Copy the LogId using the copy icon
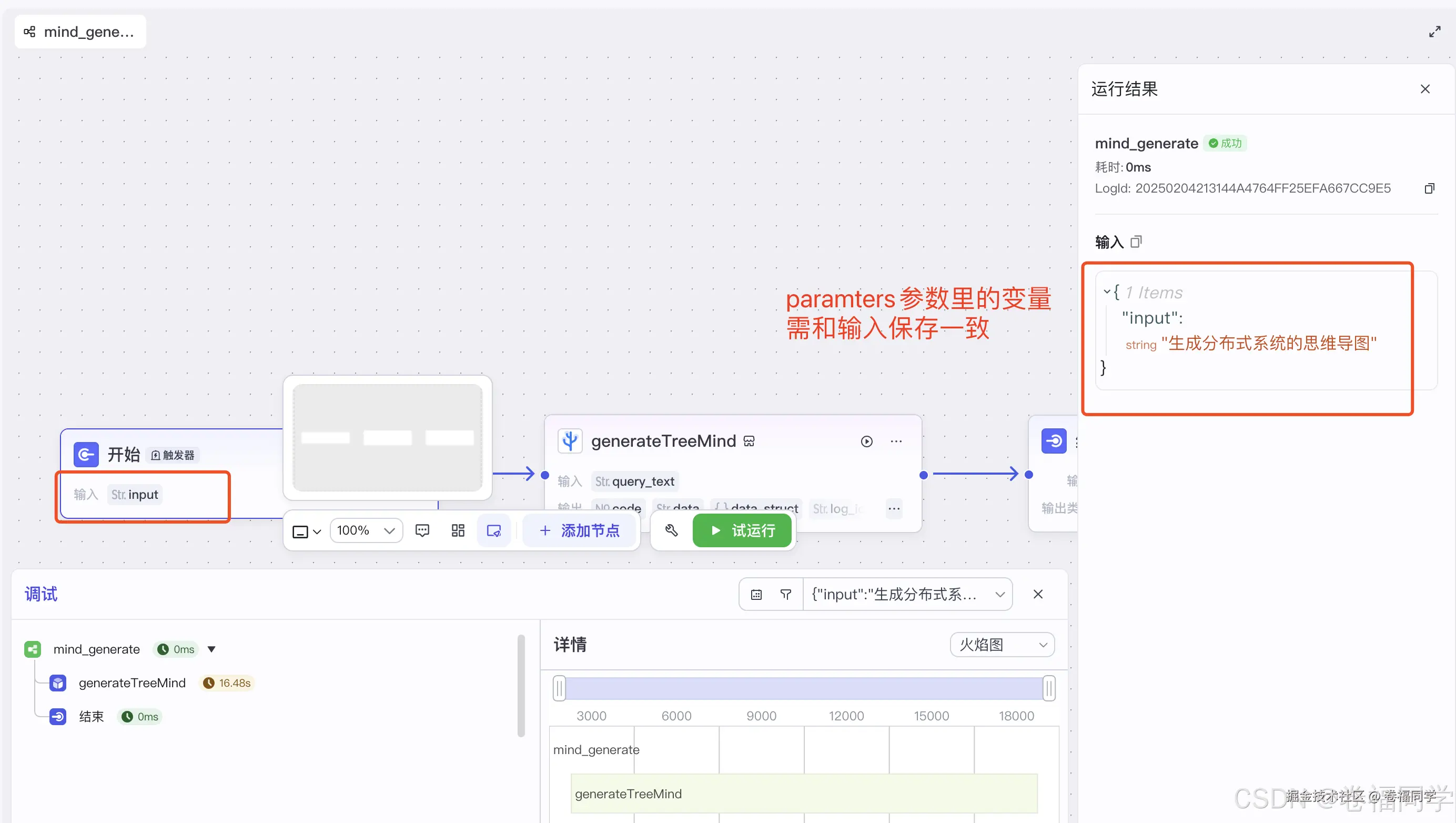 point(1430,188)
